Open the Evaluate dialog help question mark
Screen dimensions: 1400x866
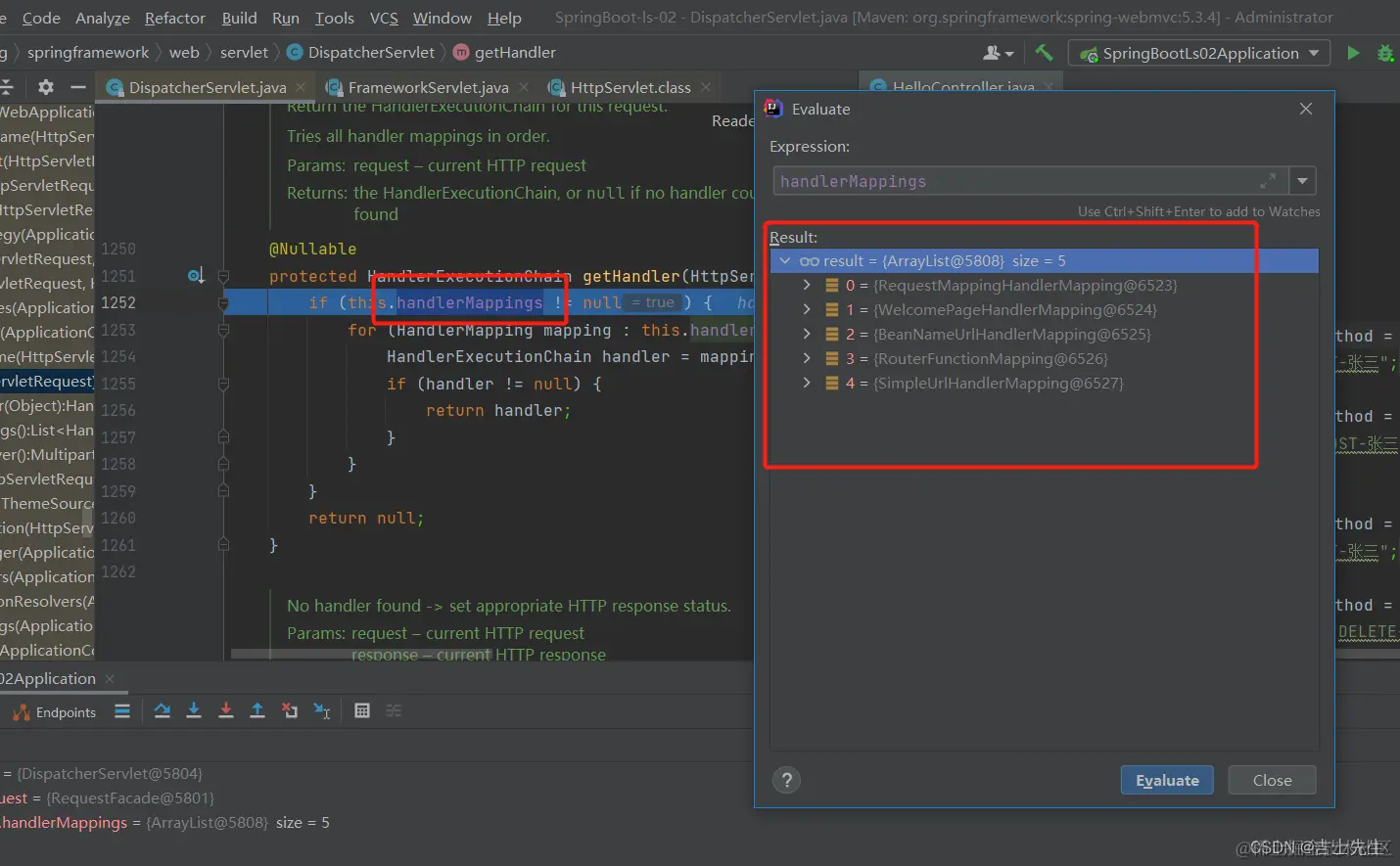coord(786,780)
